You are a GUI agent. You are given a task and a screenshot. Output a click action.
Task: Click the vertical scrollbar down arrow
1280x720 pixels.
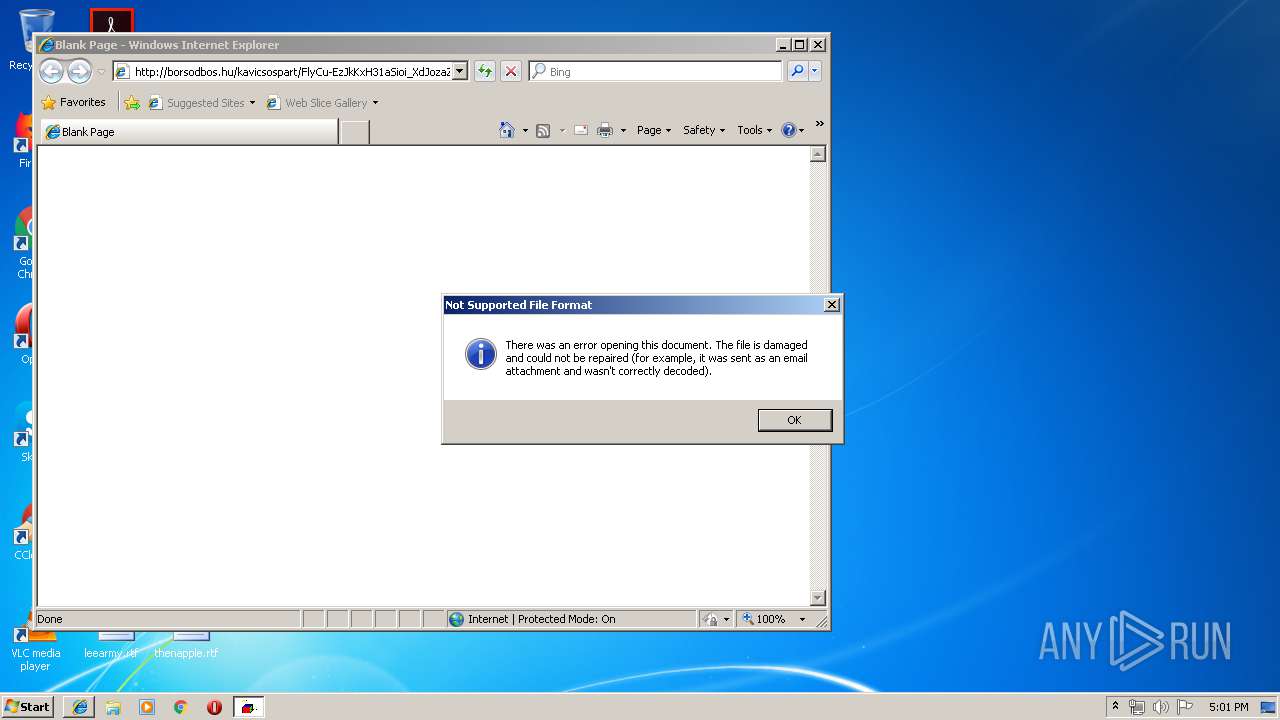[818, 598]
